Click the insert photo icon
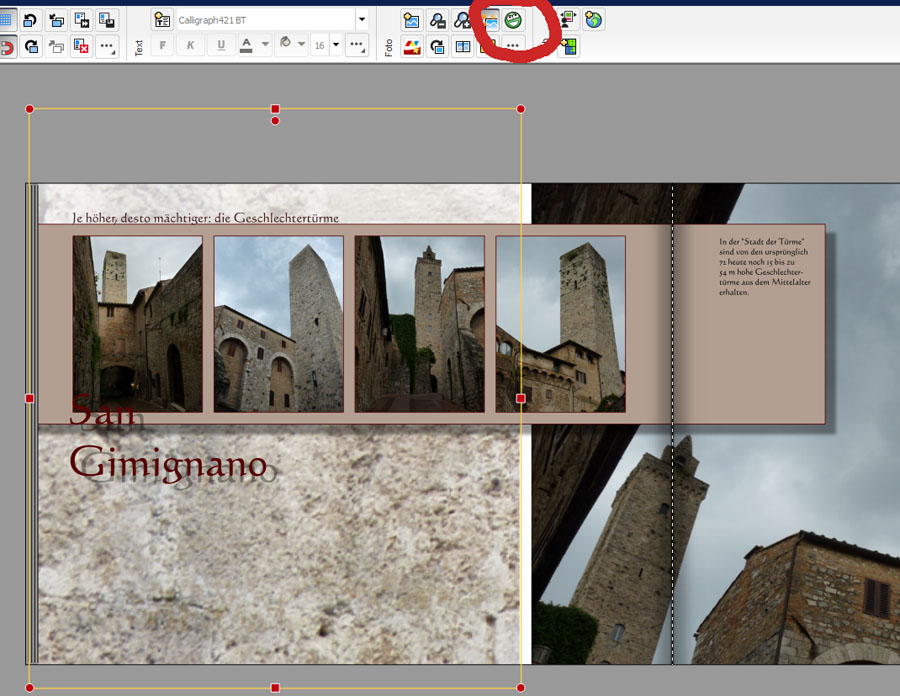The width and height of the screenshot is (900, 696). pos(411,19)
